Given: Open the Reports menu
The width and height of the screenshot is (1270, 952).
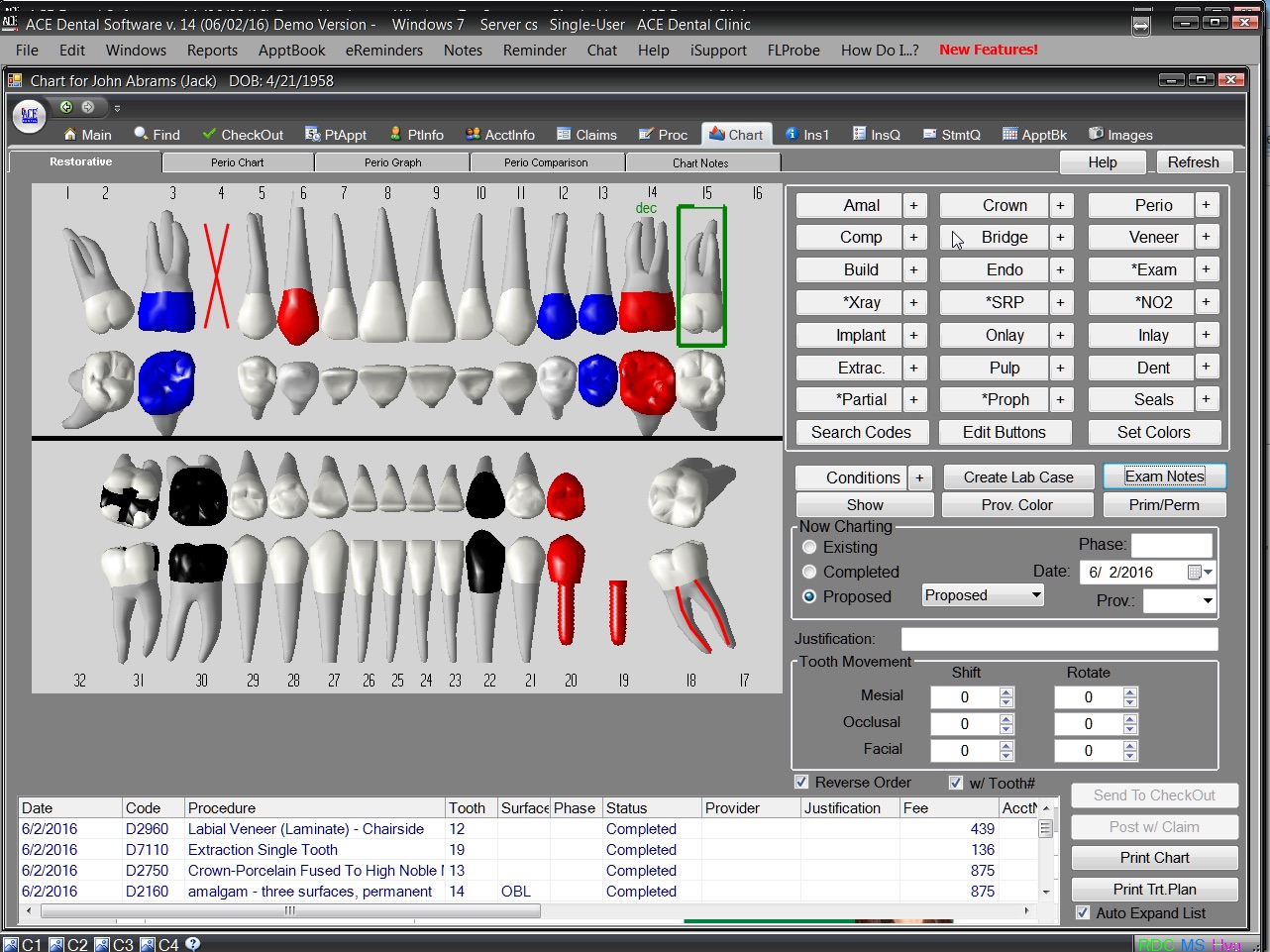Looking at the screenshot, I should [212, 50].
